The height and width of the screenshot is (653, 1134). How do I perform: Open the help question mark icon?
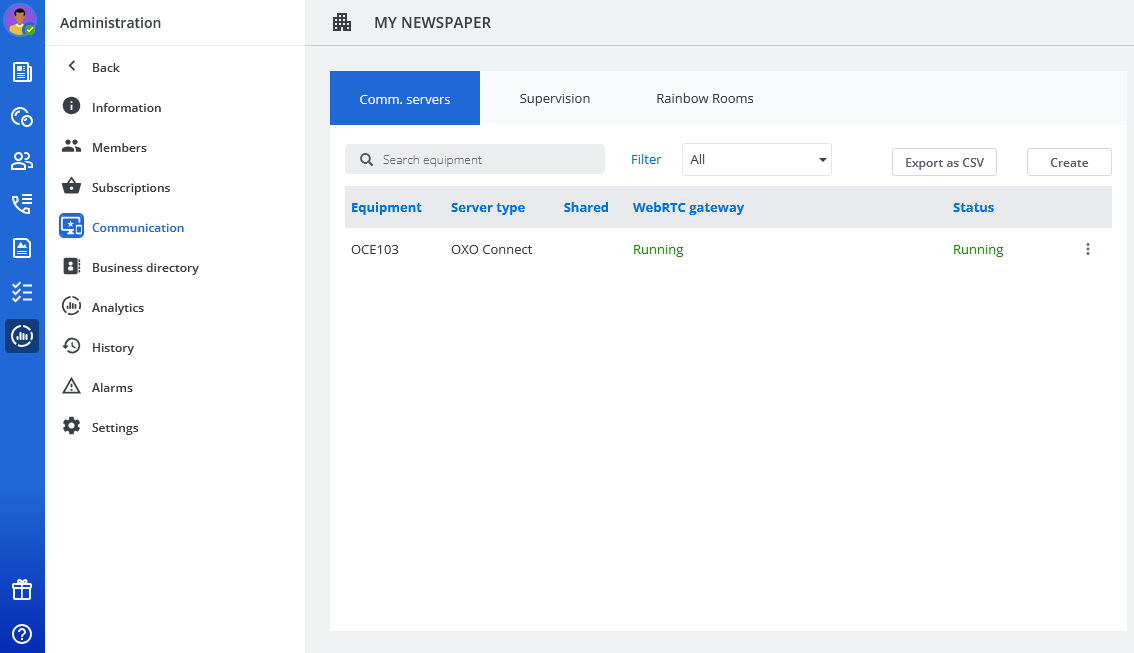(22, 634)
